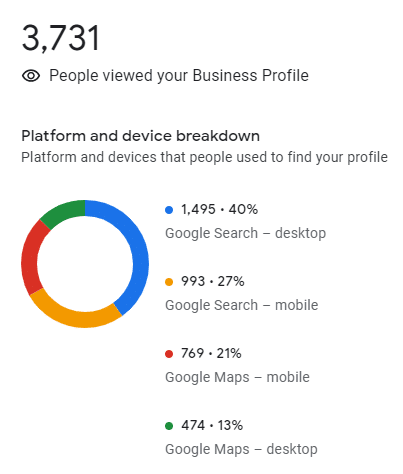Screen dimensions: 403x474
Task: Click the 3,731 total views number
Action: (x=61, y=38)
